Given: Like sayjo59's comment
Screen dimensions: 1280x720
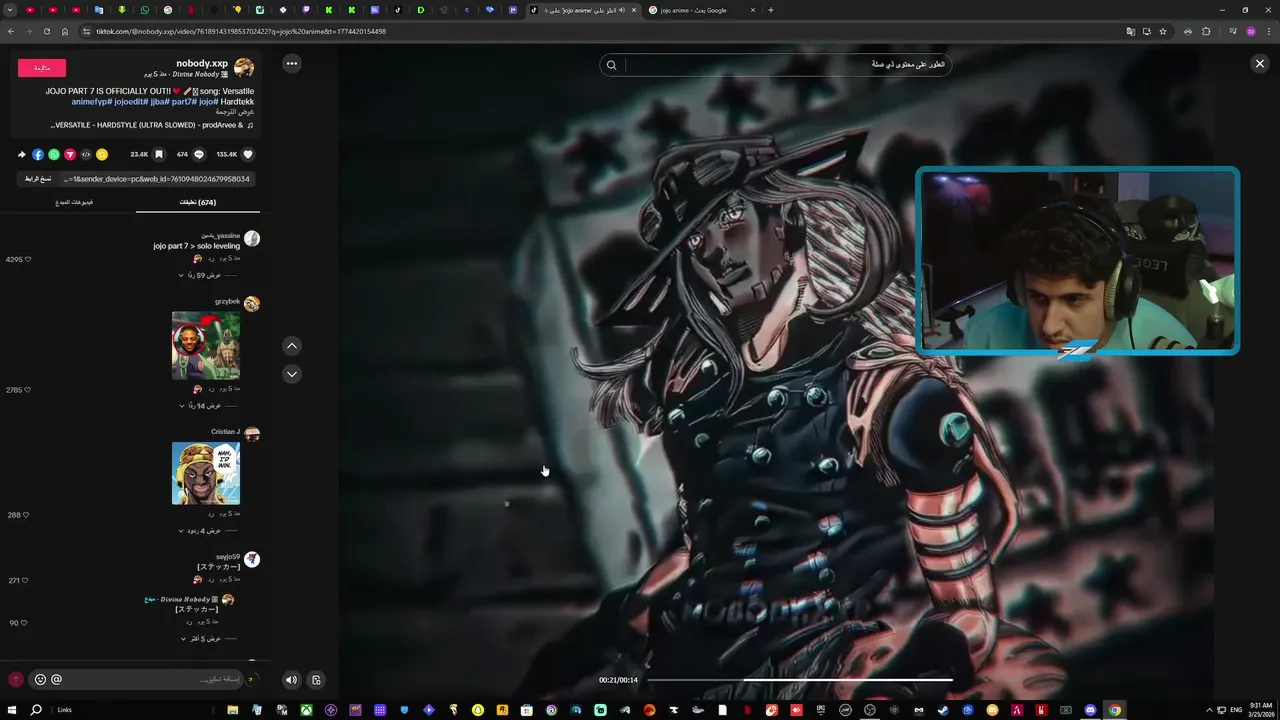Looking at the screenshot, I should pyautogui.click(x=26, y=580).
